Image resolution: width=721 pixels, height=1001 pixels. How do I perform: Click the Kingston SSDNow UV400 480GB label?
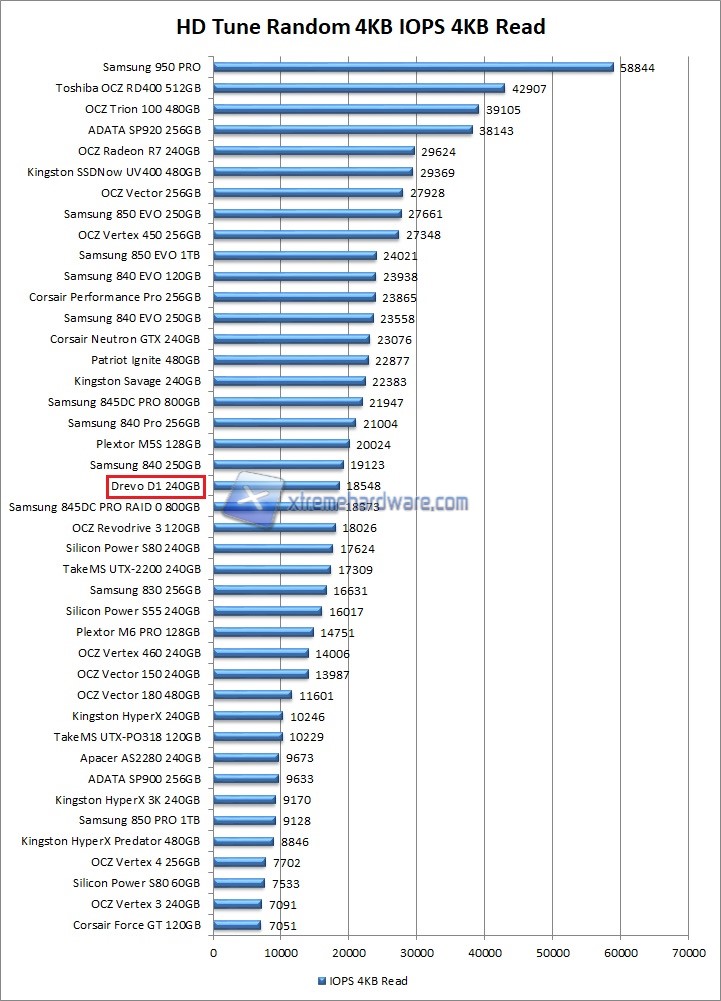(x=115, y=172)
